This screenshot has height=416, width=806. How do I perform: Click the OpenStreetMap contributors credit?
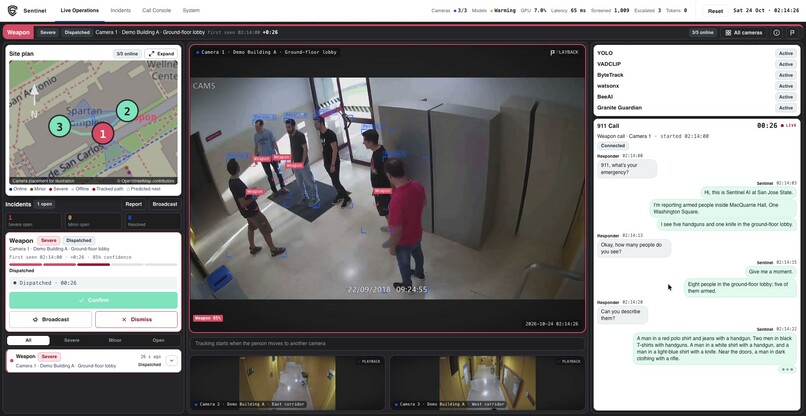146,181
